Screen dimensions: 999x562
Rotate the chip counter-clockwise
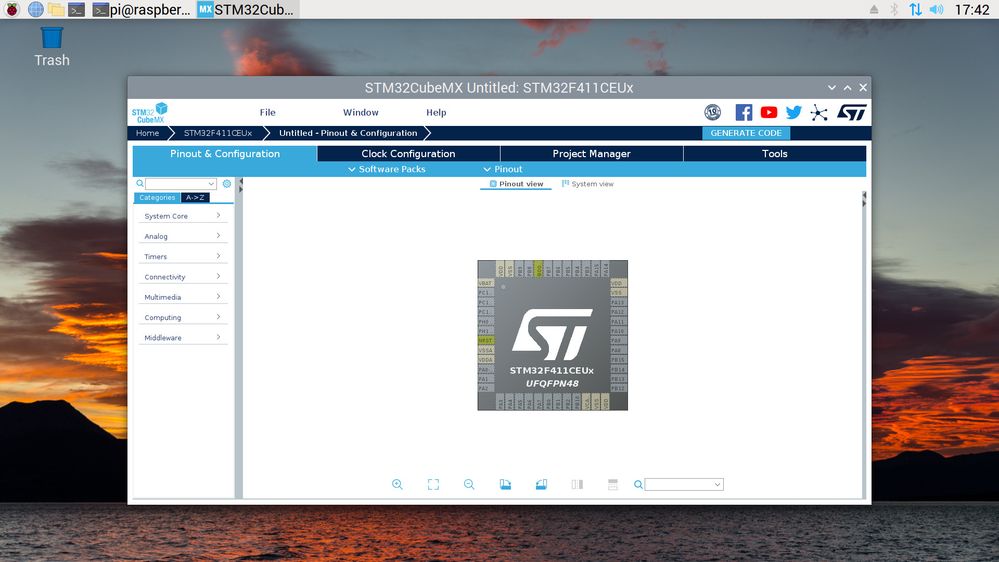coord(541,484)
